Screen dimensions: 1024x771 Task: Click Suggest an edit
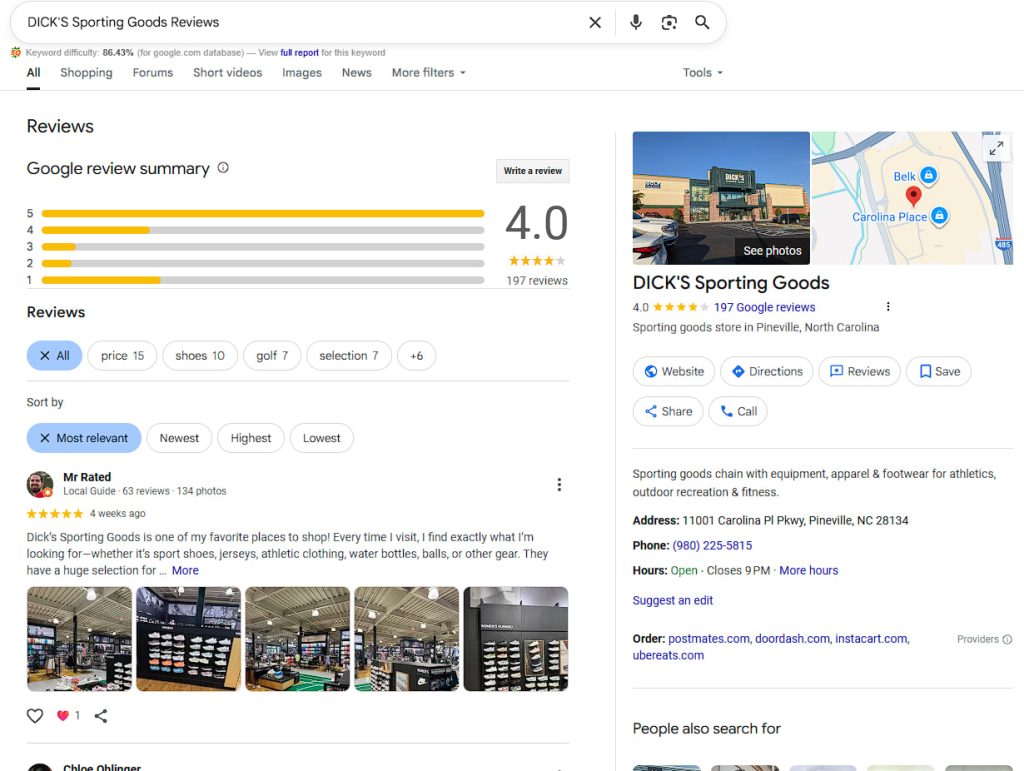673,600
